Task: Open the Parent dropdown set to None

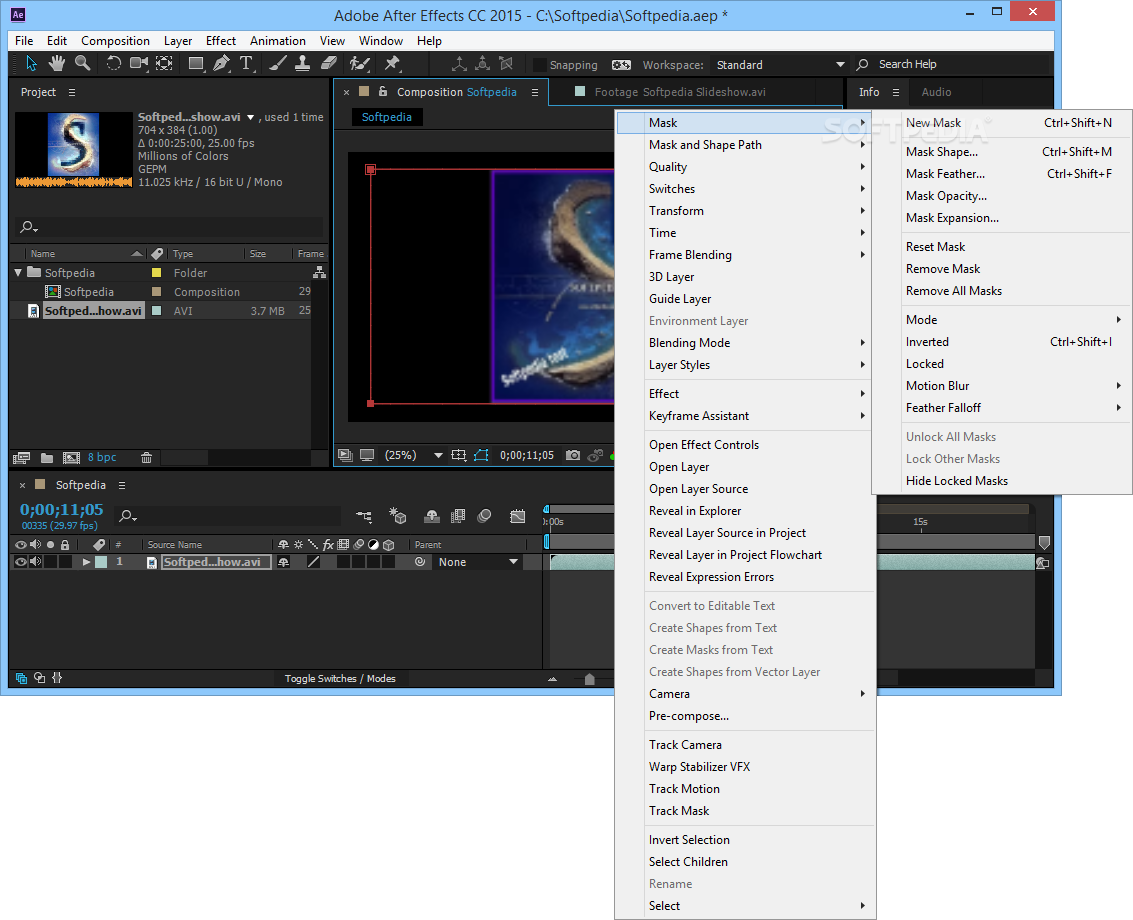Action: (477, 561)
